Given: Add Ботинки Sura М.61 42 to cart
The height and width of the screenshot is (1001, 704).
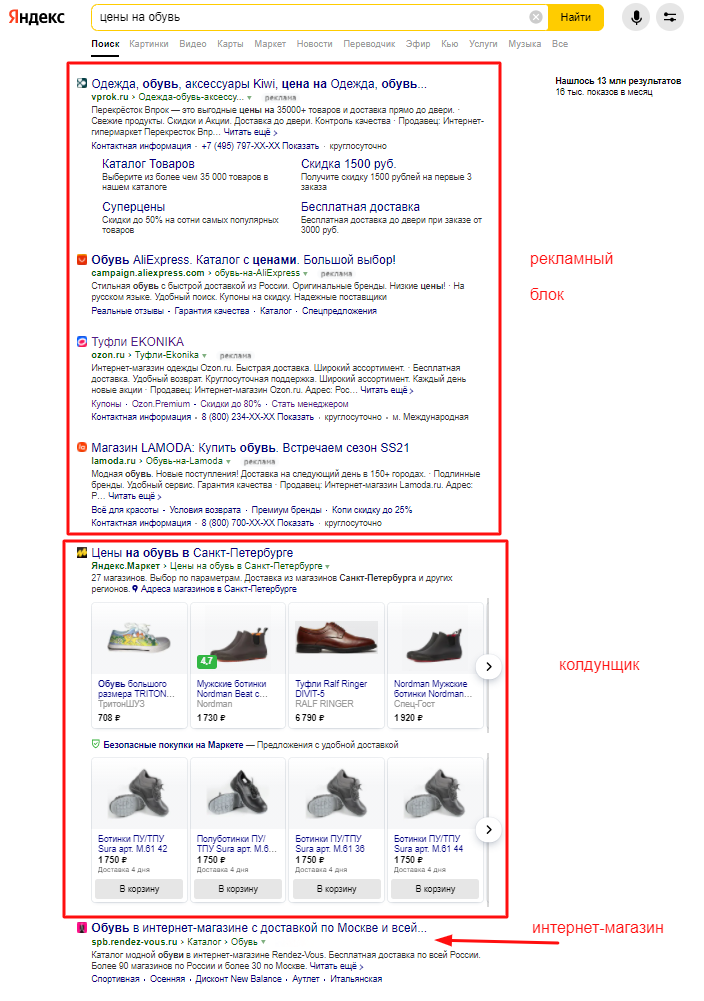Looking at the screenshot, I should (x=139, y=889).
